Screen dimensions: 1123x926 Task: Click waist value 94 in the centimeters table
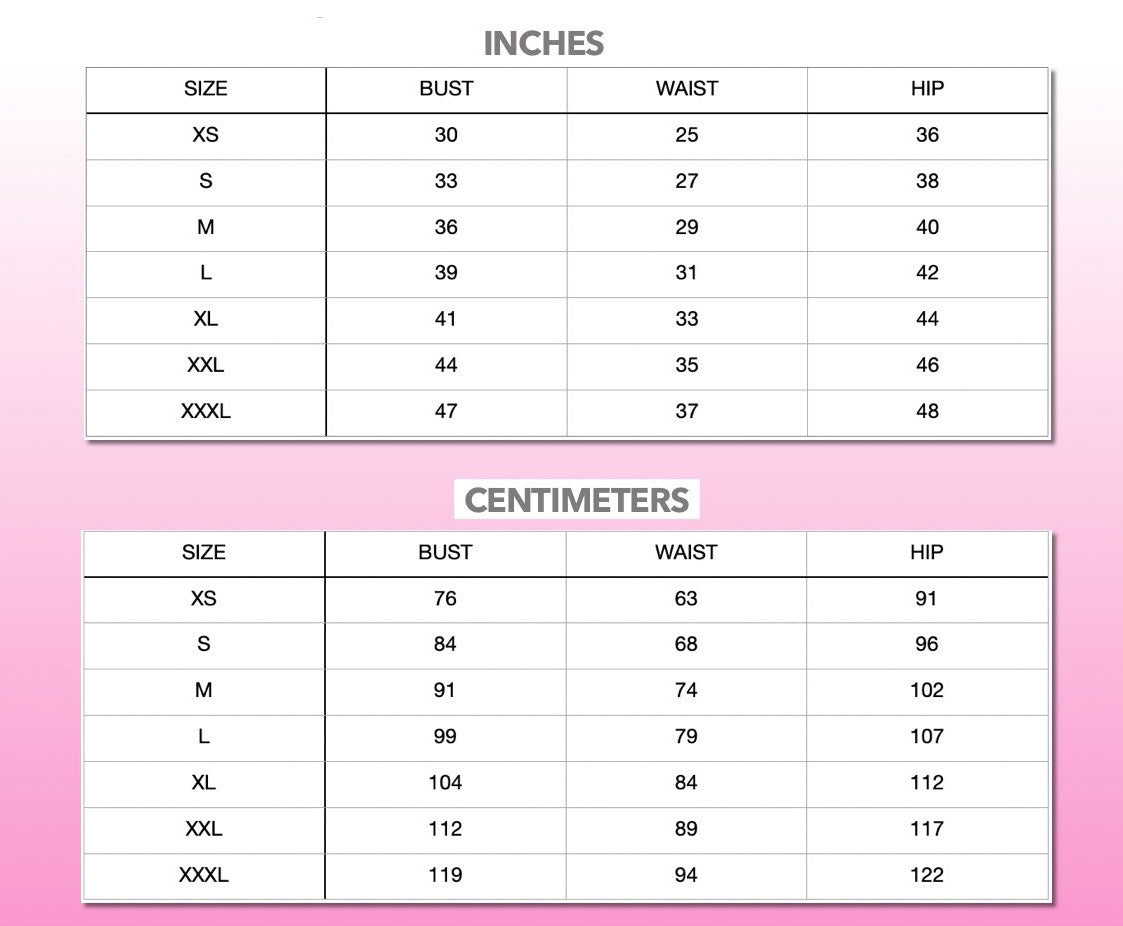686,875
